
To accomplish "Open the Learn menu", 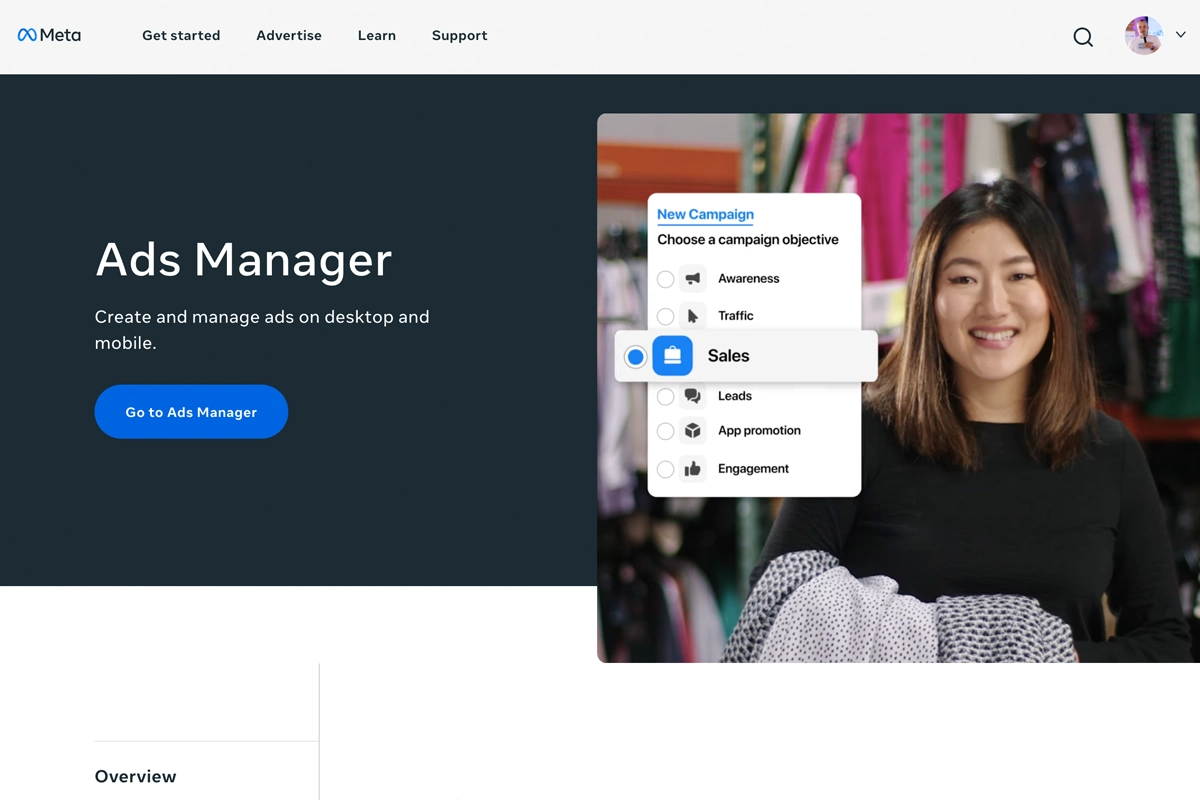I will pos(377,35).
